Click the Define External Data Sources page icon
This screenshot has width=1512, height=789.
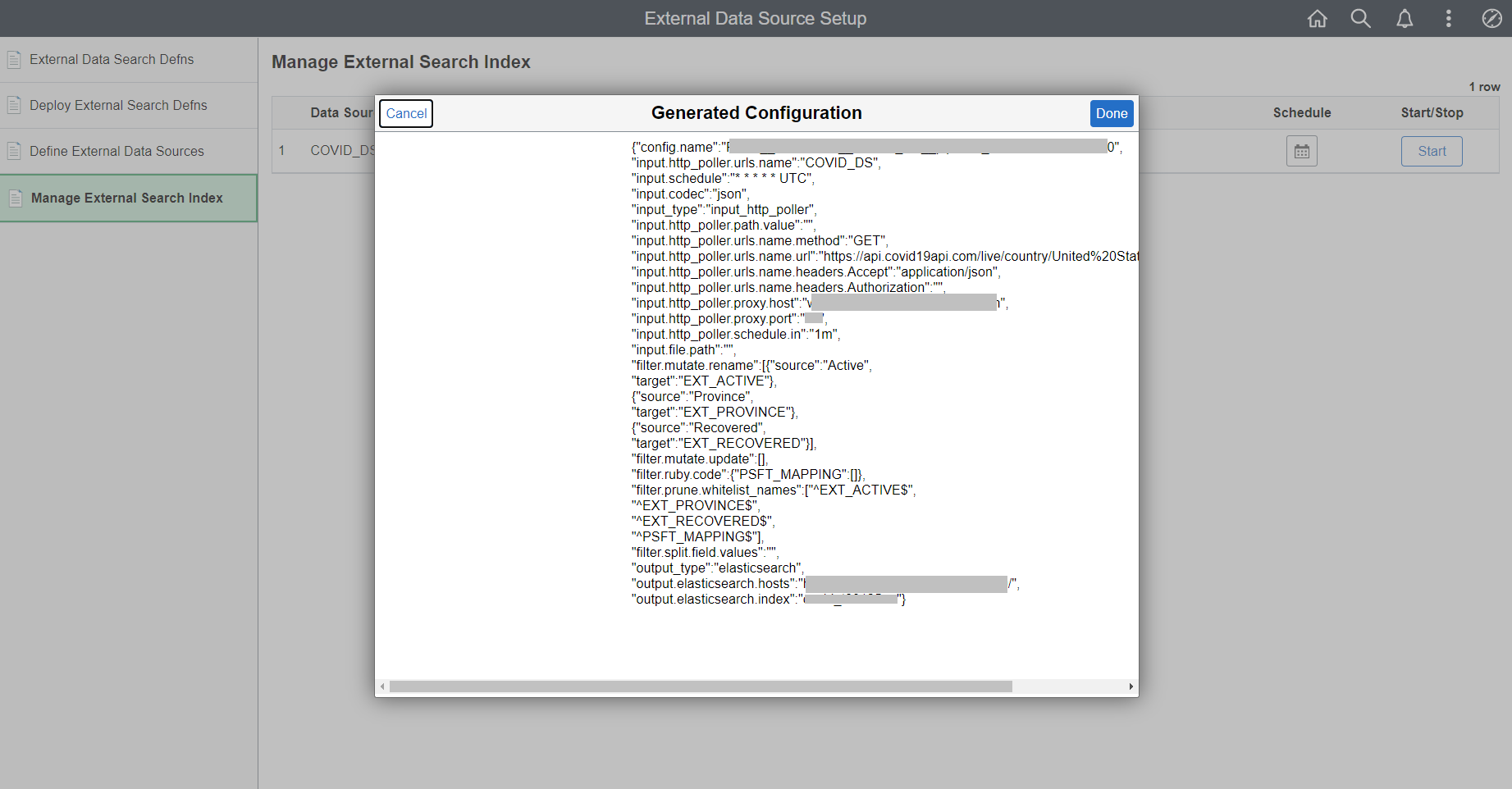tap(14, 152)
